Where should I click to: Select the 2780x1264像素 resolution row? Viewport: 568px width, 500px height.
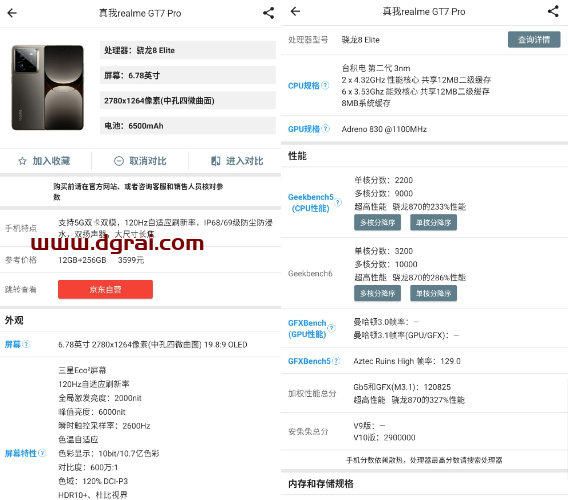pos(188,100)
